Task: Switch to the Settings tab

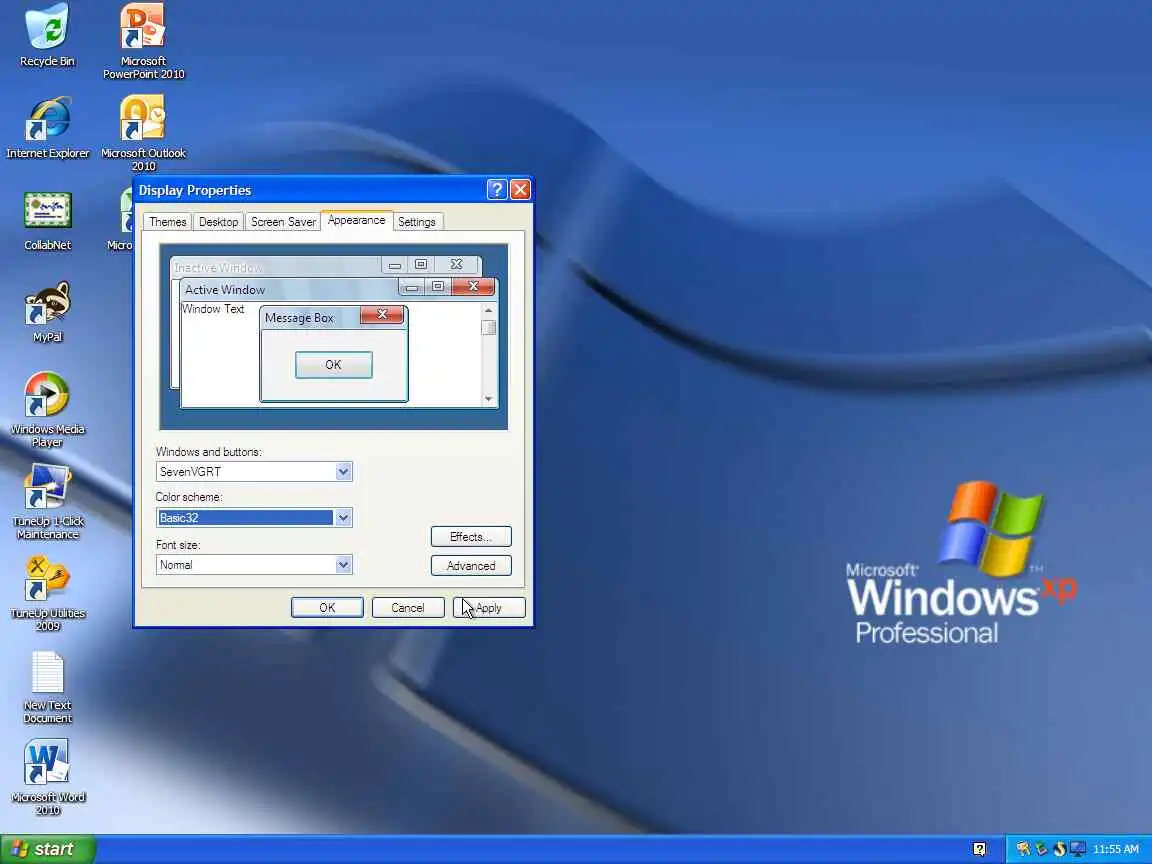Action: click(417, 222)
